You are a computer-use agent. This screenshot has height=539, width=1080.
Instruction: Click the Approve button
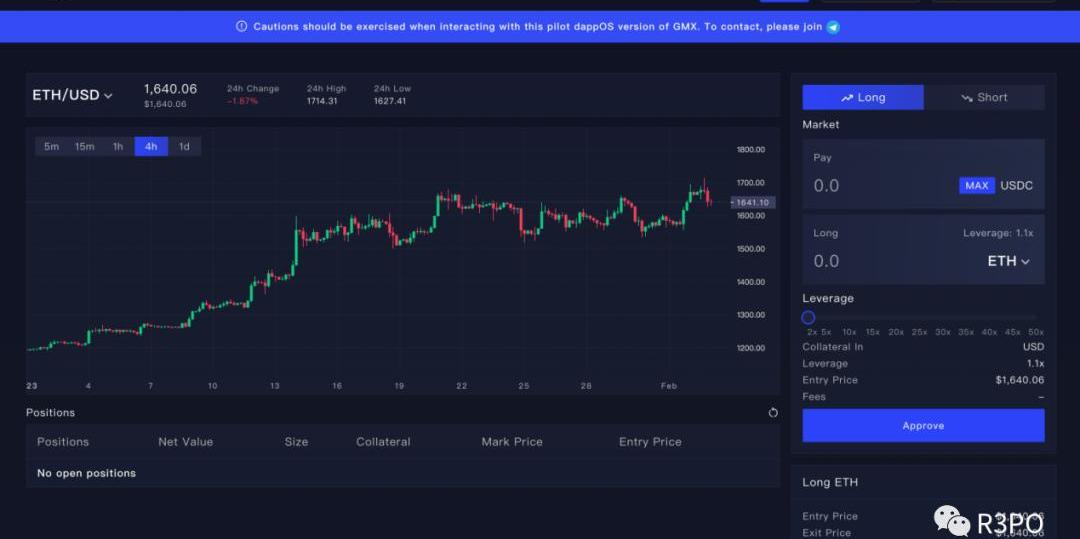point(923,426)
